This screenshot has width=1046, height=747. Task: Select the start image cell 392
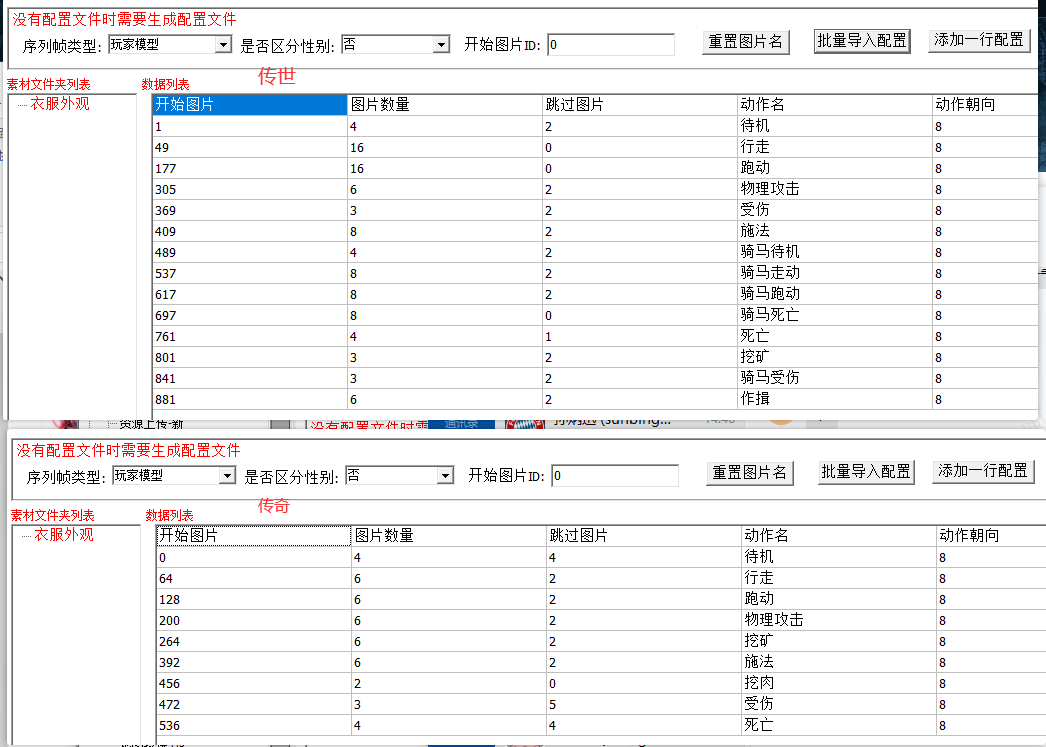[254, 662]
